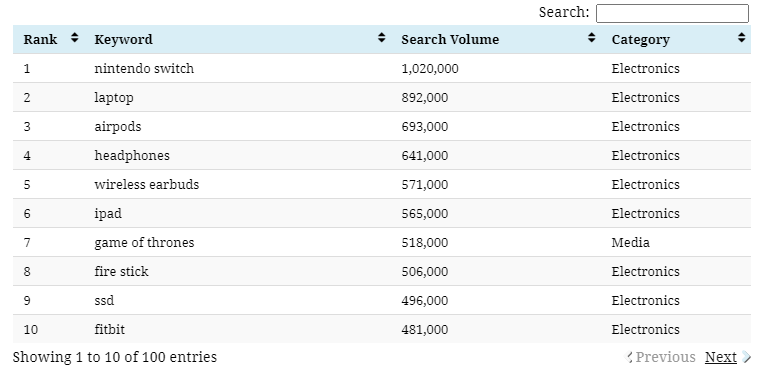This screenshot has height=371, width=764.
Task: Click the Rank column sort arrows
Action: pos(74,38)
